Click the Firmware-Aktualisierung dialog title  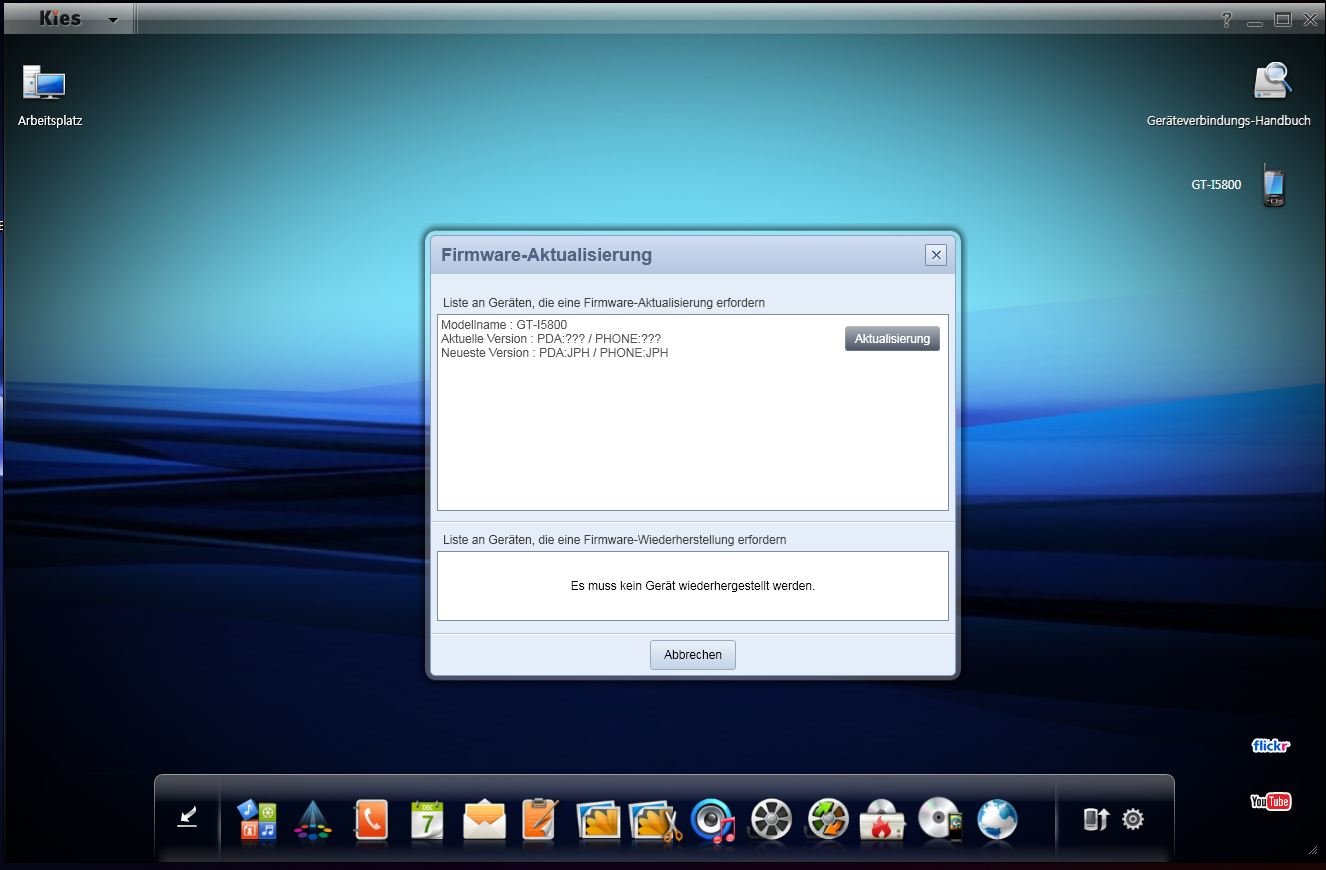546,255
